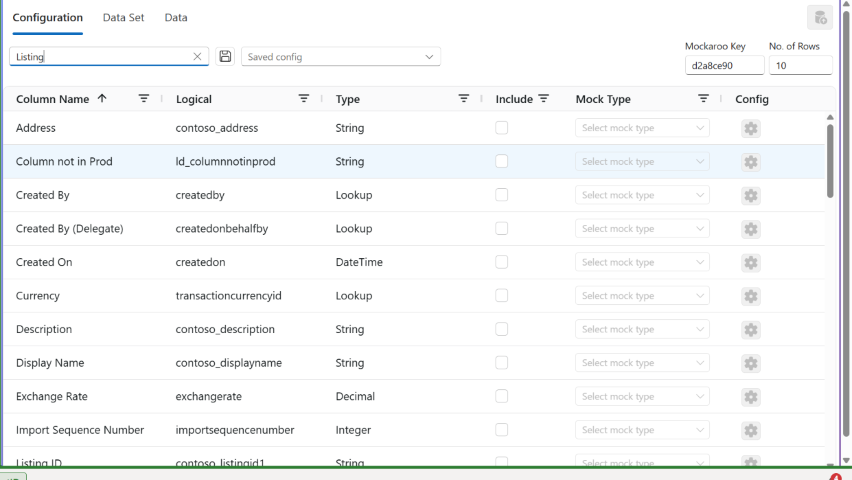This screenshot has height=480, width=852.
Task: Select the DateTime type cell
Action: [359, 262]
